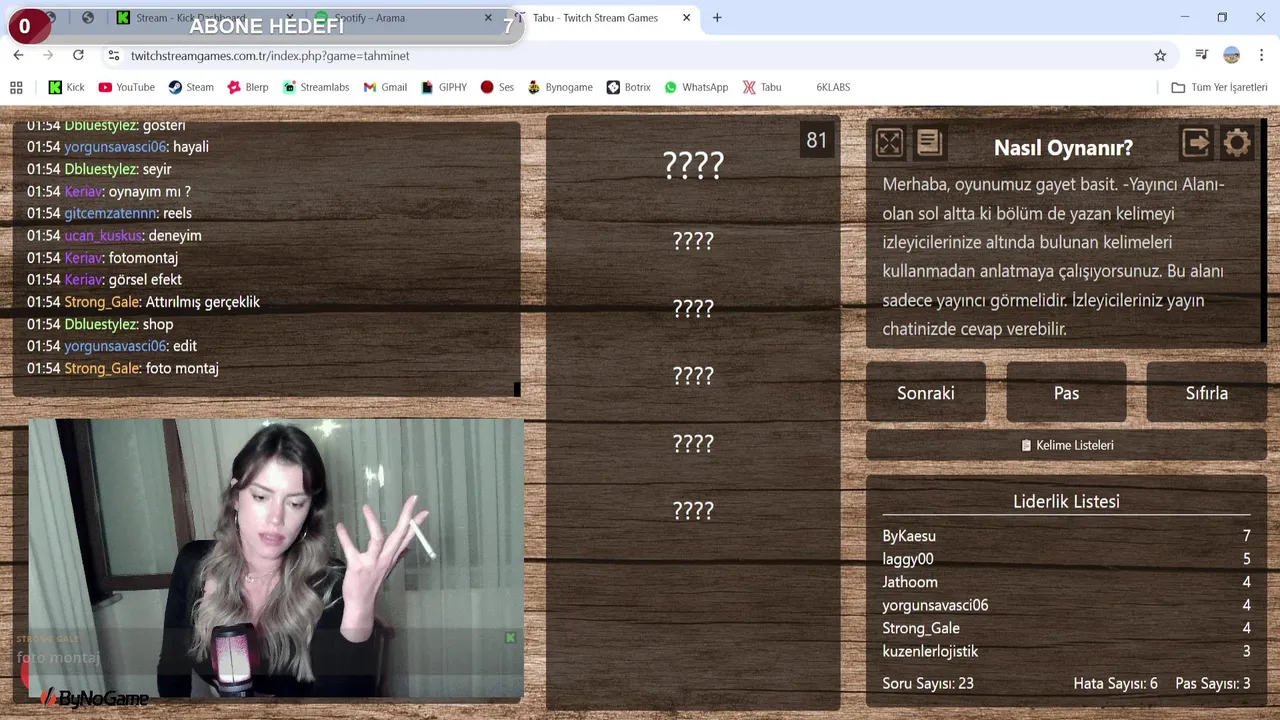Open the WhatsApp bookmark
Screen dimensions: 1280x720
click(x=696, y=87)
